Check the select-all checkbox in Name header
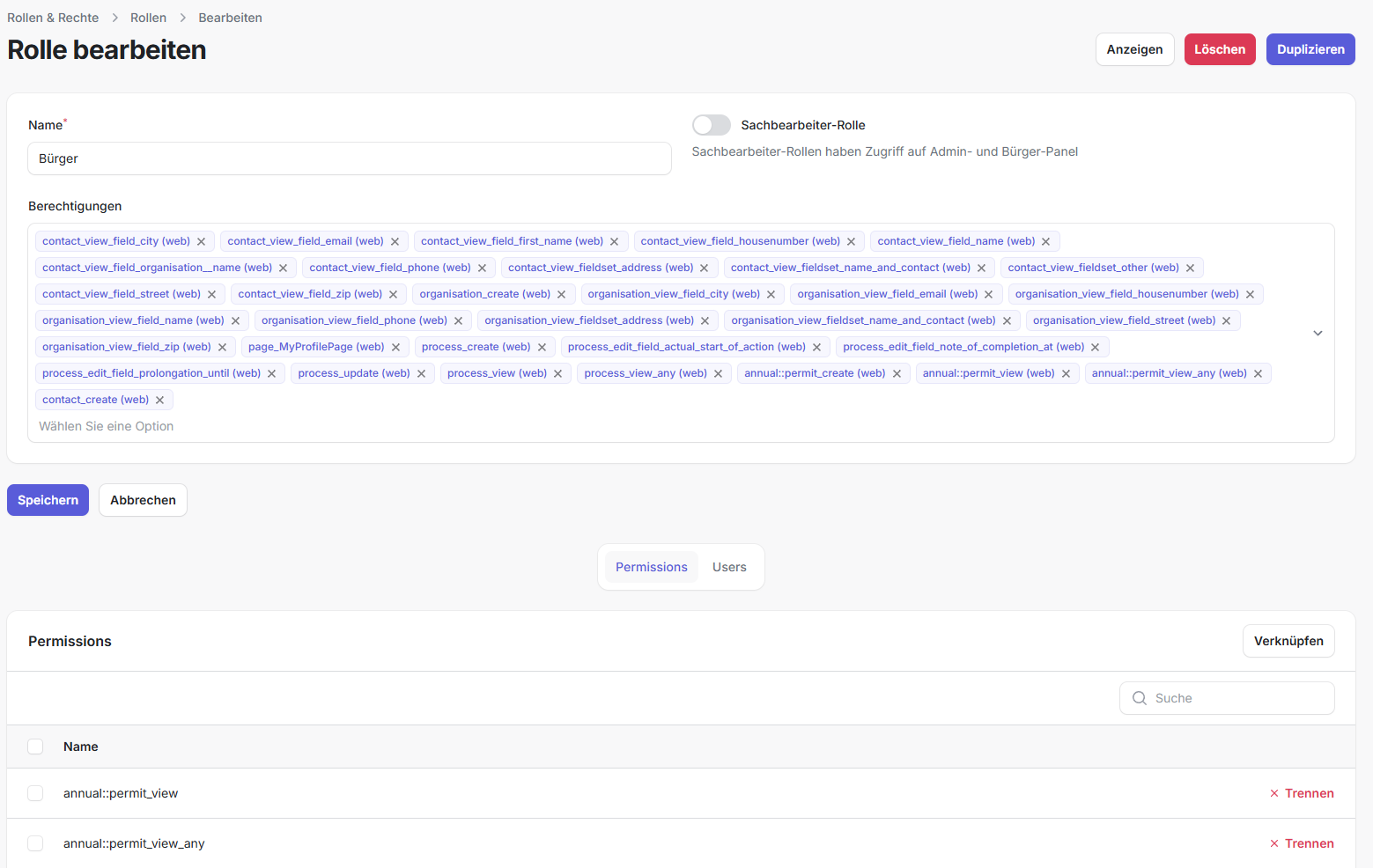The height and width of the screenshot is (868, 1373). (35, 747)
